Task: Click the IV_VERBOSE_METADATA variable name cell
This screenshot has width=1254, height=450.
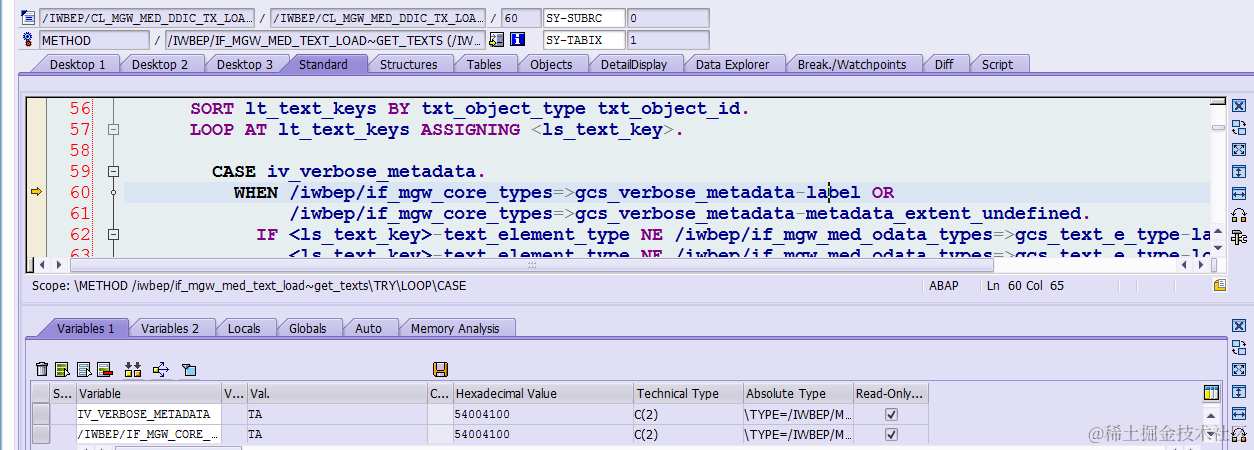Action: (149, 414)
